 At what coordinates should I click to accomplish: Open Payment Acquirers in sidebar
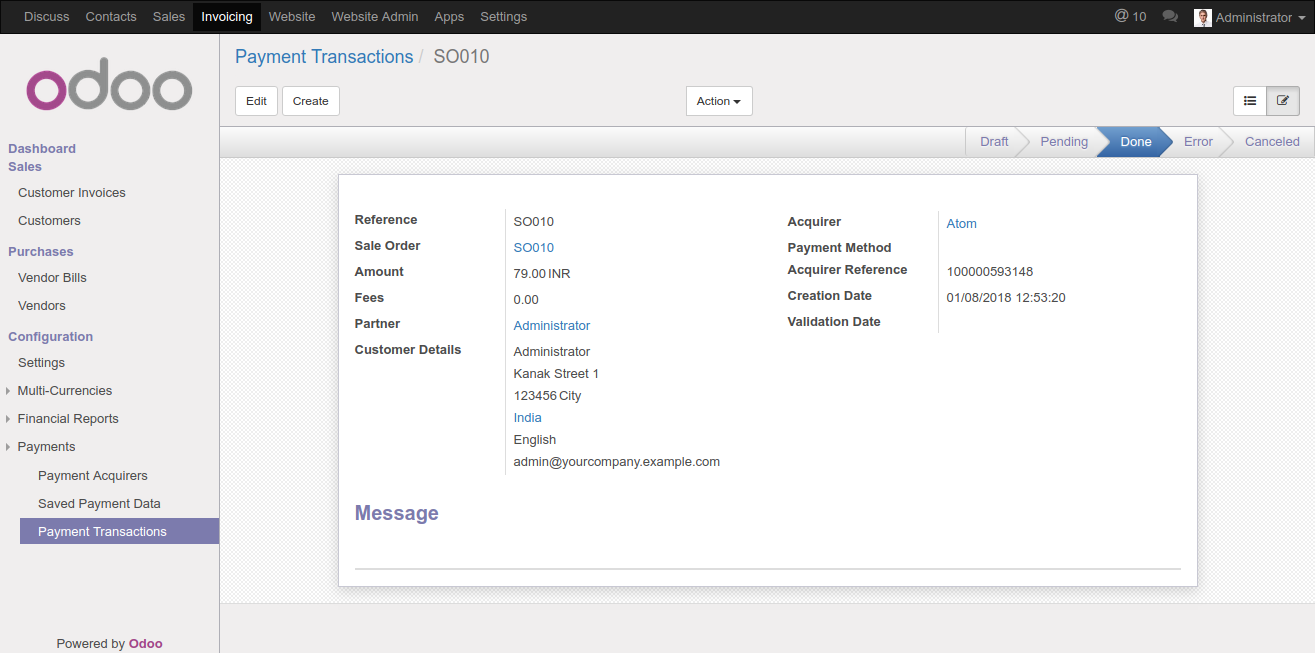click(93, 476)
